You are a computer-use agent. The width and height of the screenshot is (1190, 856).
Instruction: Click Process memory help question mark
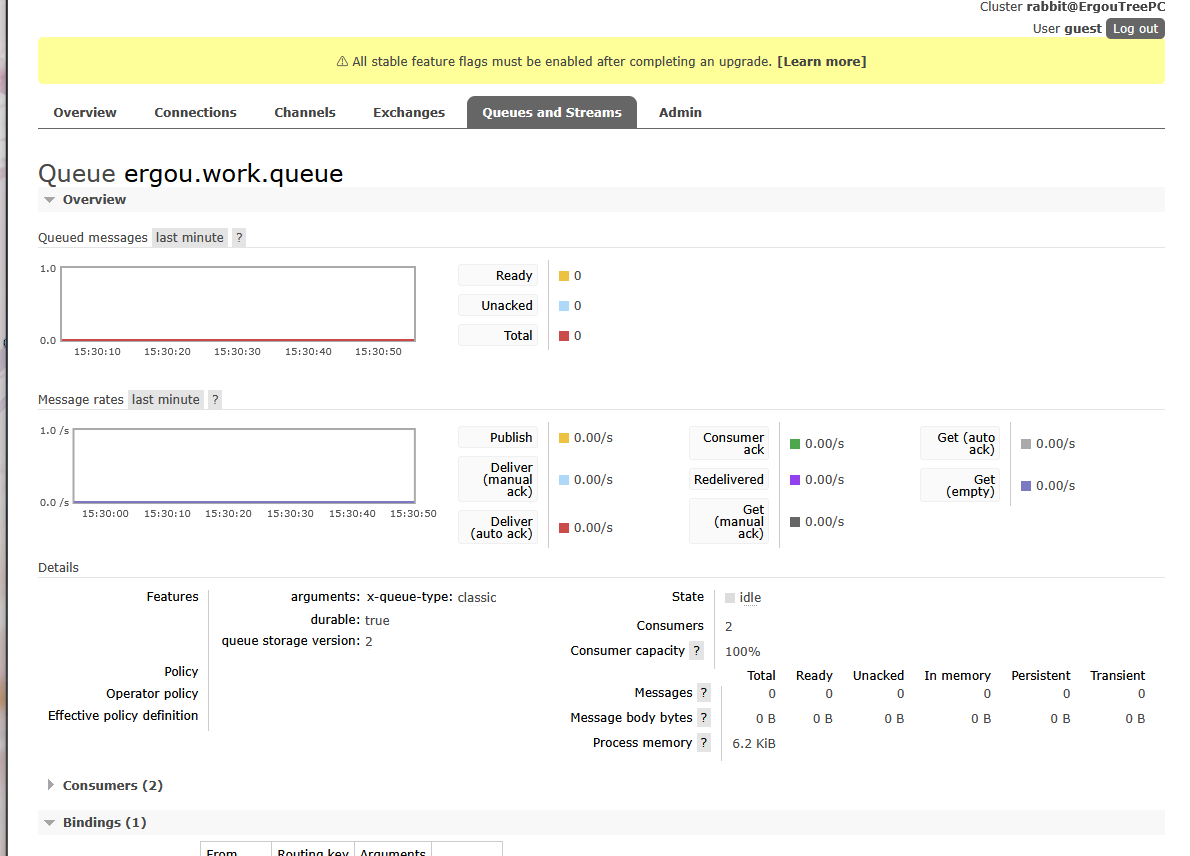[704, 743]
